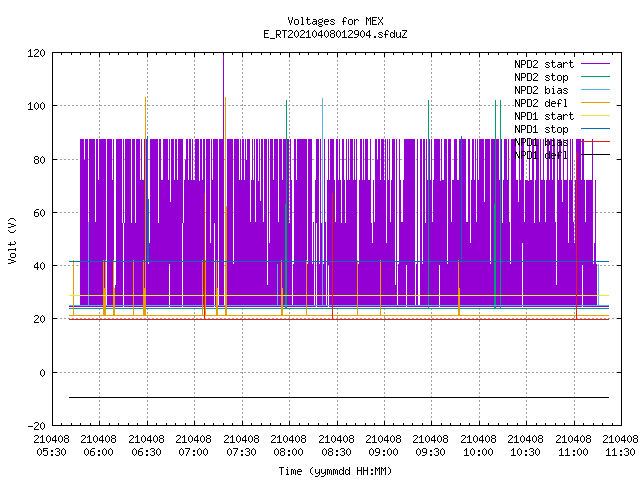Click the x-axis tick label 07:00

193,452
